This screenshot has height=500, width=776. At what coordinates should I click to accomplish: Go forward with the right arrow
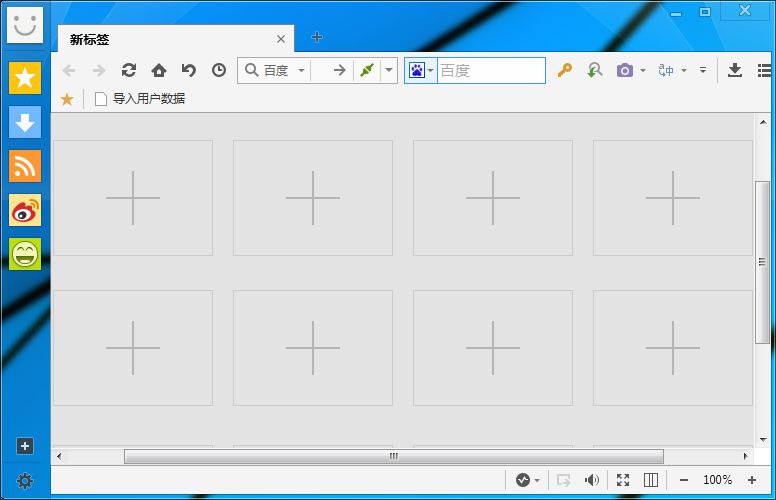[99, 70]
